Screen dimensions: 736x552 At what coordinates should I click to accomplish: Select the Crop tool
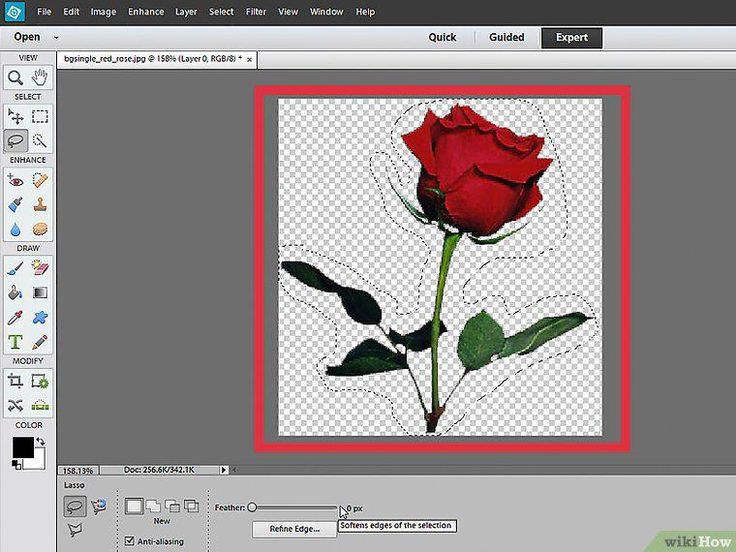16,380
